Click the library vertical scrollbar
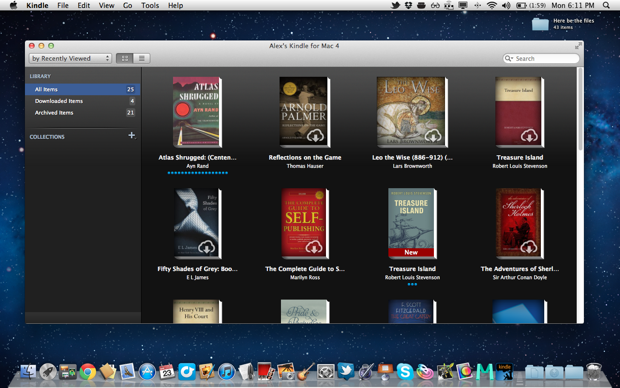Image resolution: width=620 pixels, height=388 pixels. click(580, 109)
